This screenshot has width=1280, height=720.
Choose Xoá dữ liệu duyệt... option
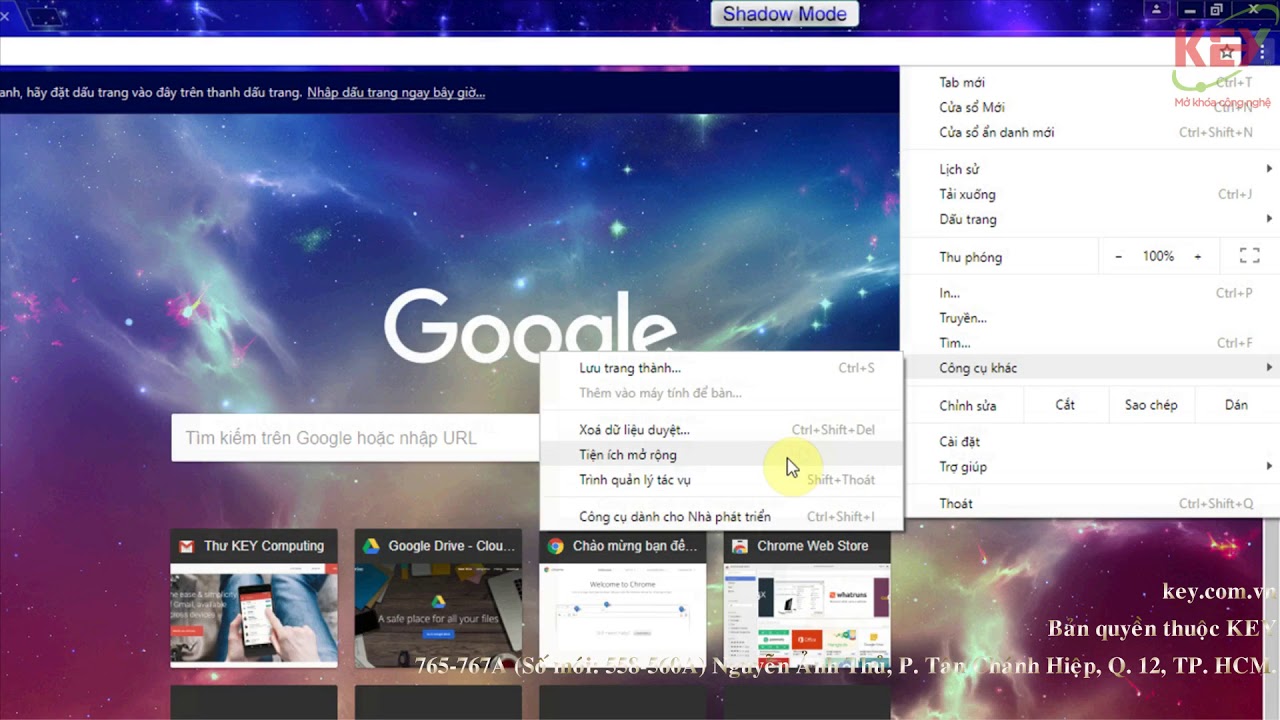tap(721, 430)
